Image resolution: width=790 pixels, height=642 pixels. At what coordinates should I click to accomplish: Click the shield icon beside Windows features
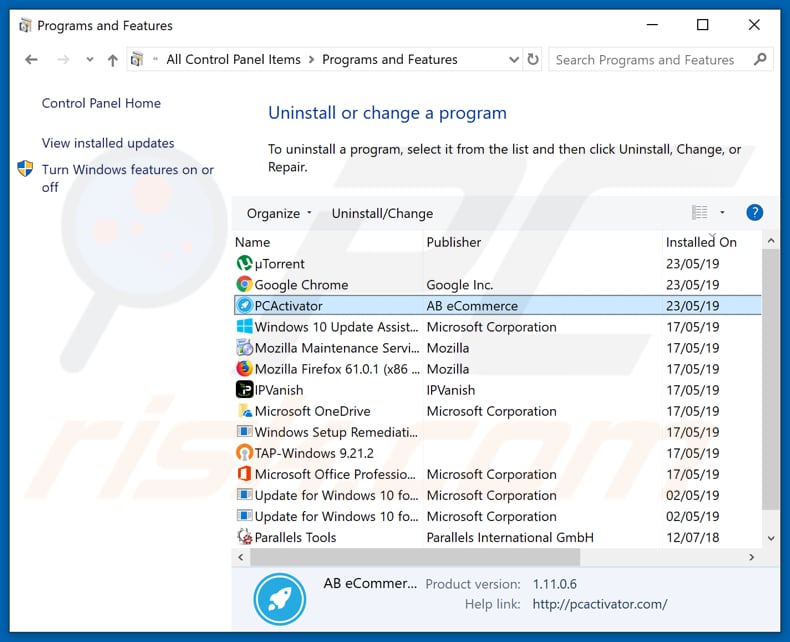coord(25,168)
